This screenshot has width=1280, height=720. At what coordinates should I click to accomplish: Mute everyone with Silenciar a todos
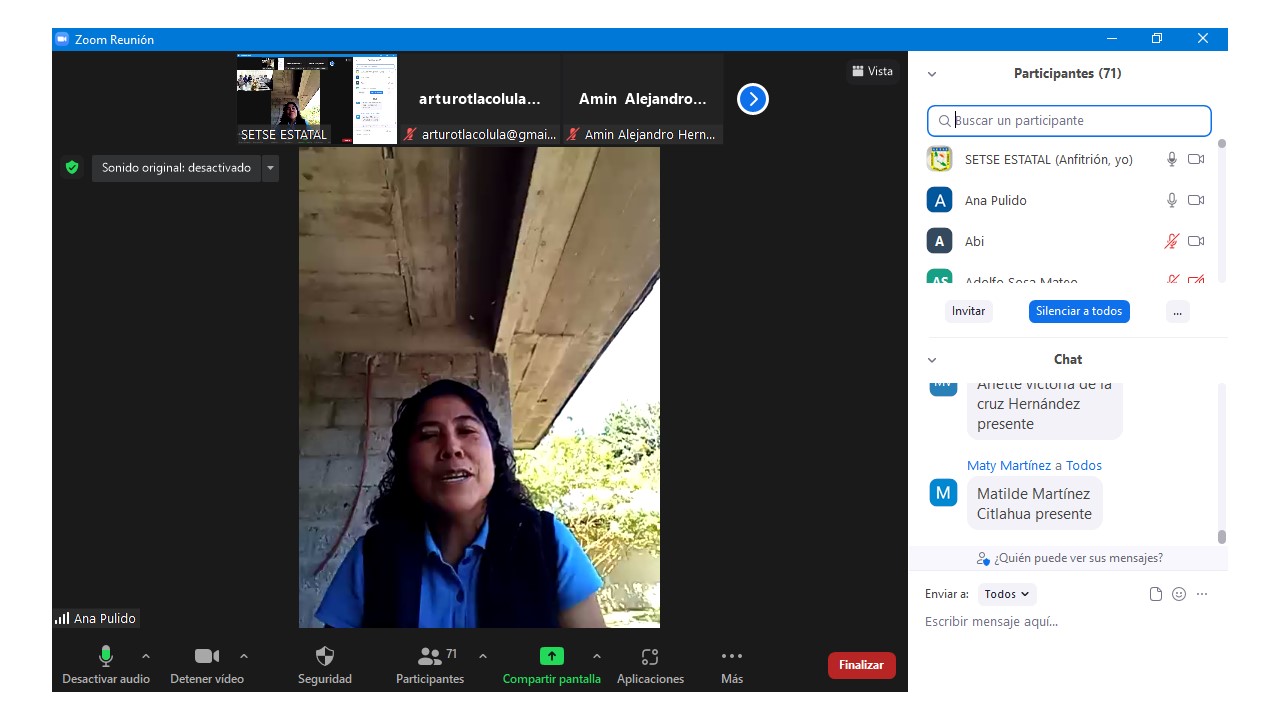point(1079,311)
